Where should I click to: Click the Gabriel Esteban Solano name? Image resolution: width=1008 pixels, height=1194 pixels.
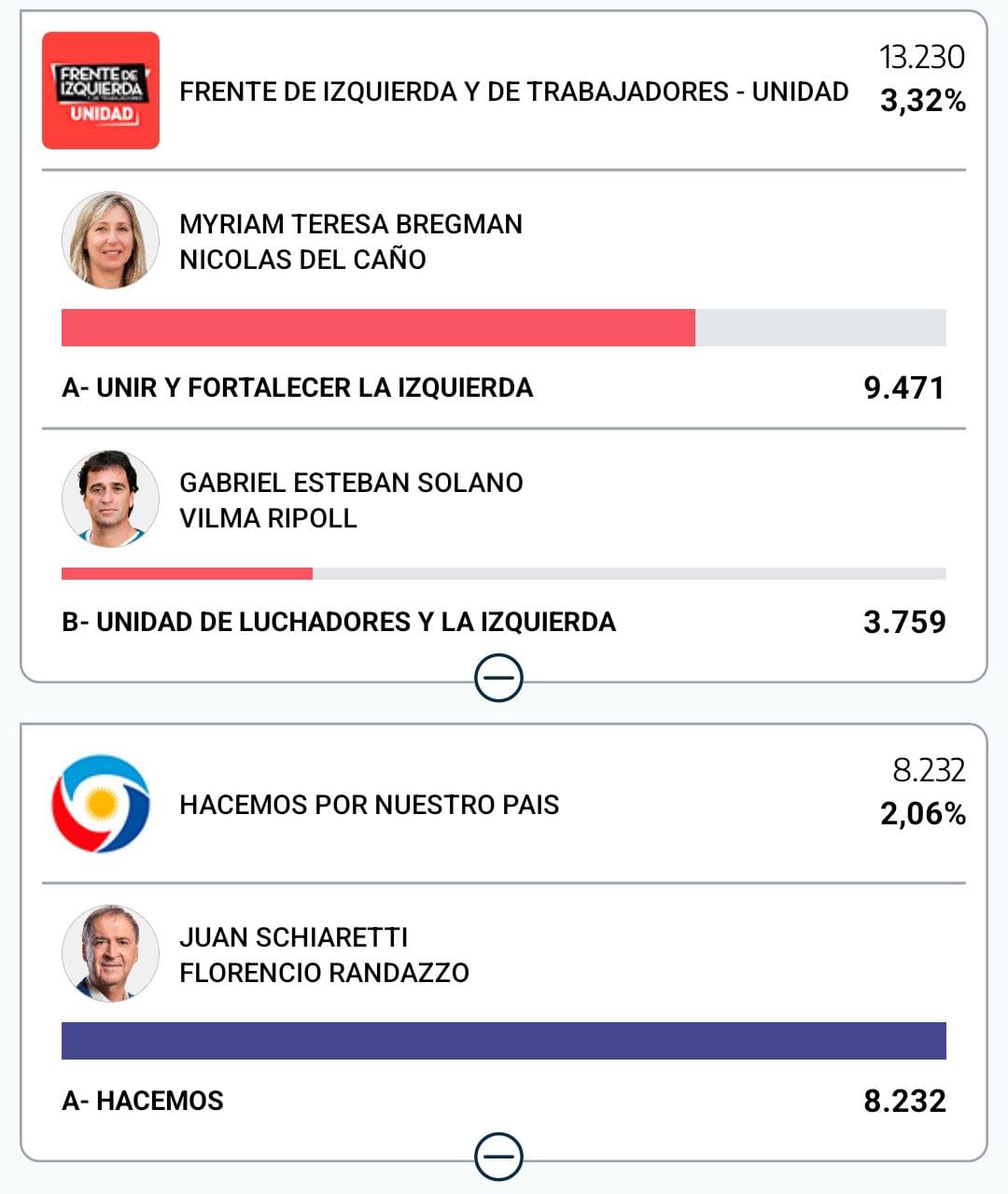click(x=351, y=483)
